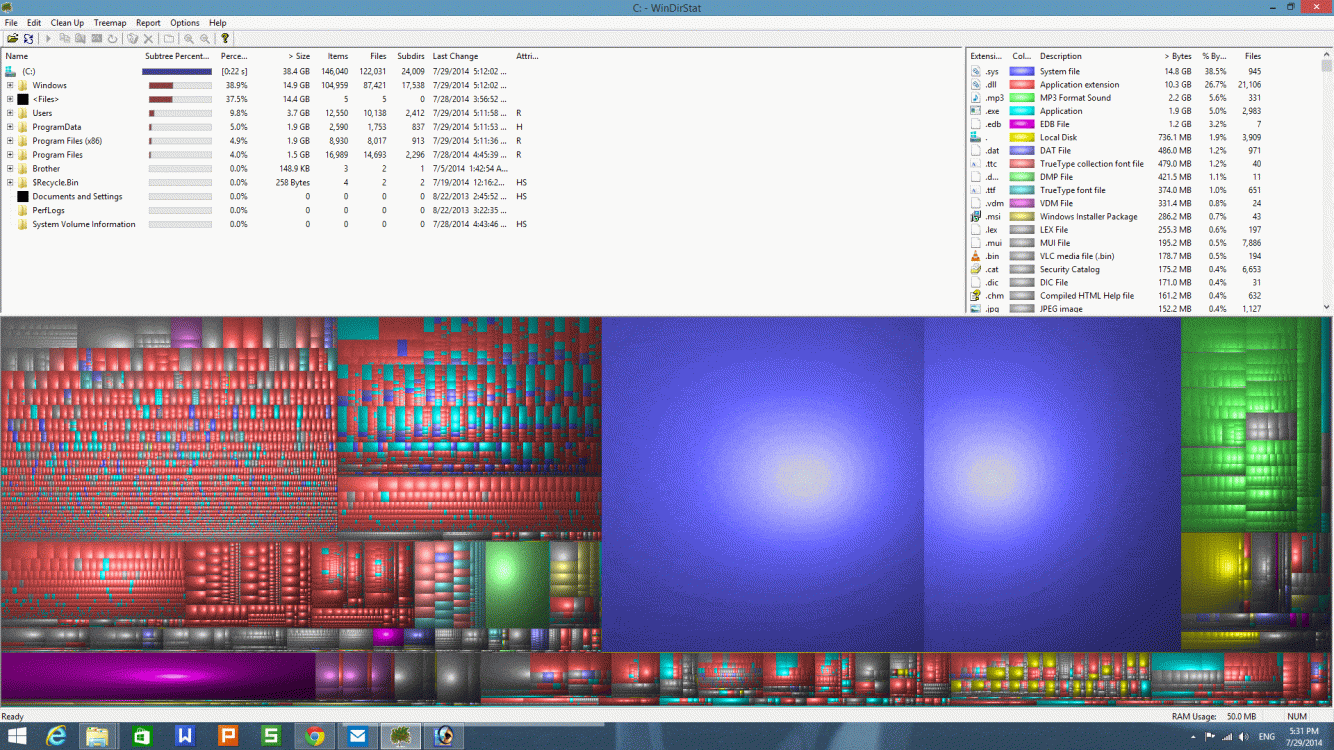Open the File menu
This screenshot has width=1334, height=750.
coord(11,22)
